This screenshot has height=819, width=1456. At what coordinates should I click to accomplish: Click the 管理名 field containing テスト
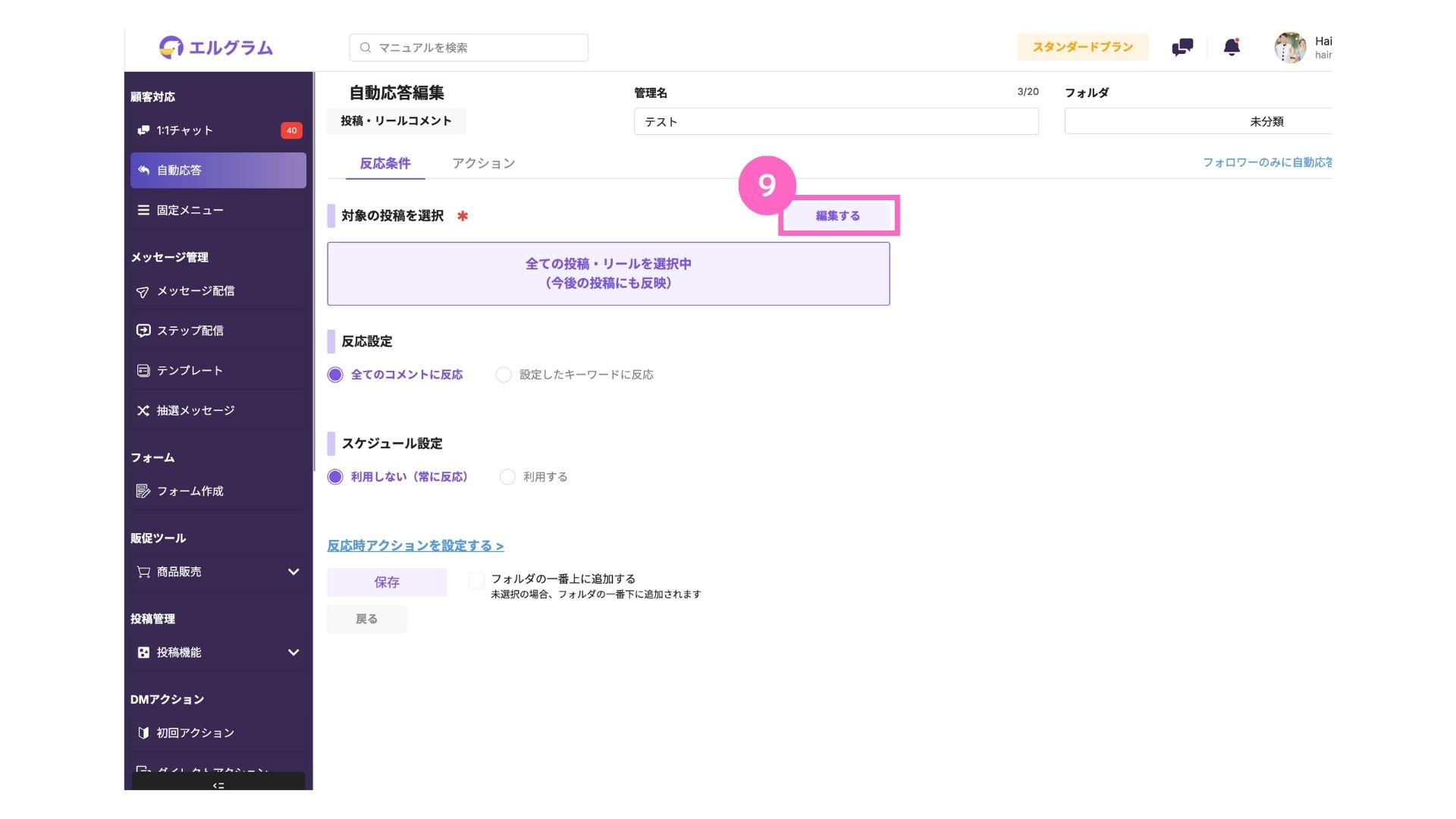(x=836, y=121)
